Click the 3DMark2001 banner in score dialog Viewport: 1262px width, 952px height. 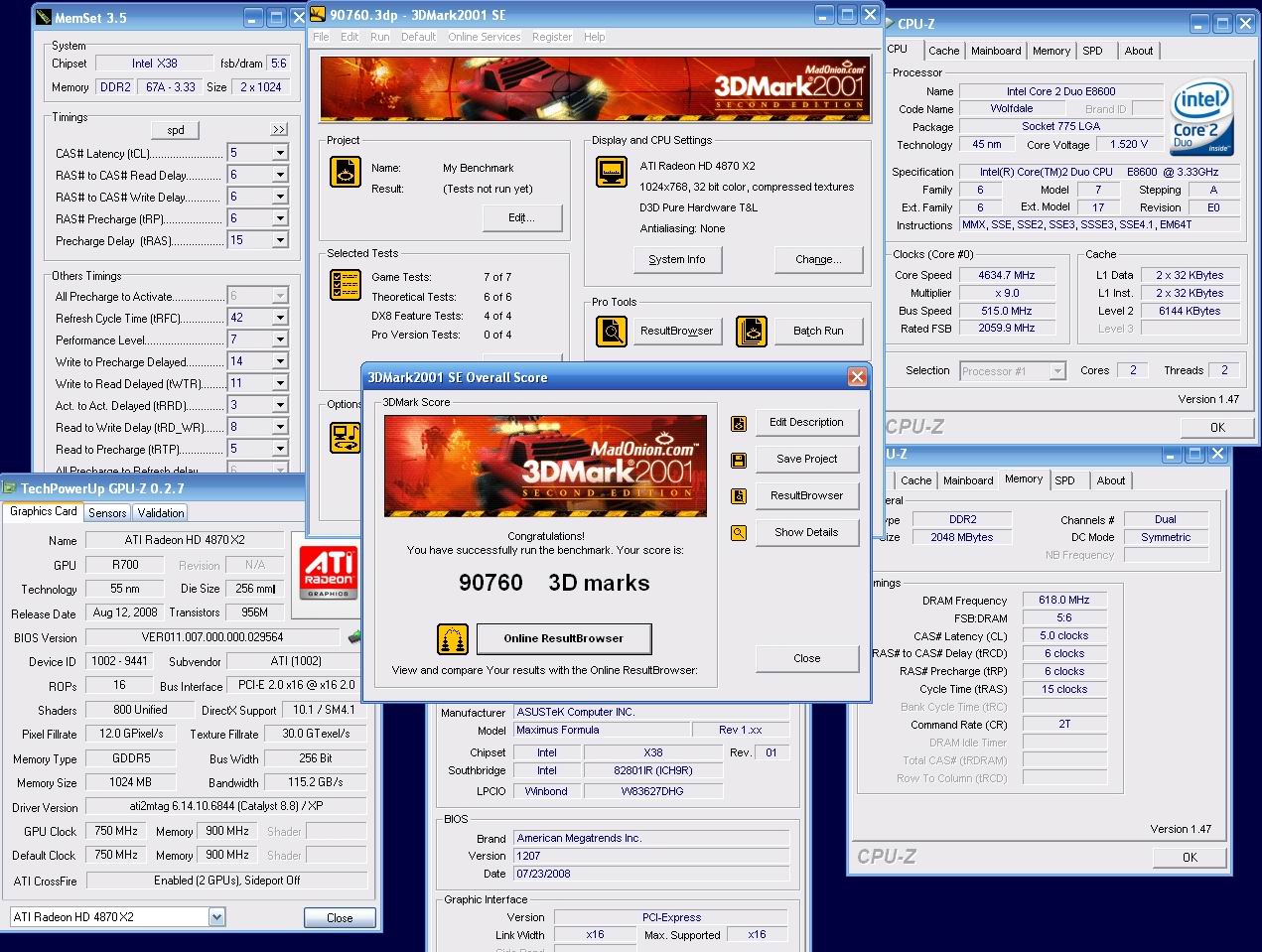pos(545,467)
